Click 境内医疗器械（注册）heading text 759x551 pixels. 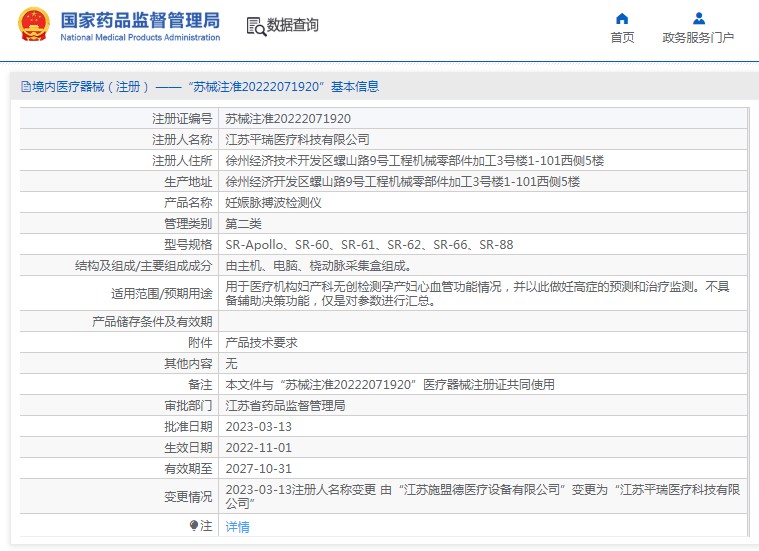click(x=91, y=87)
